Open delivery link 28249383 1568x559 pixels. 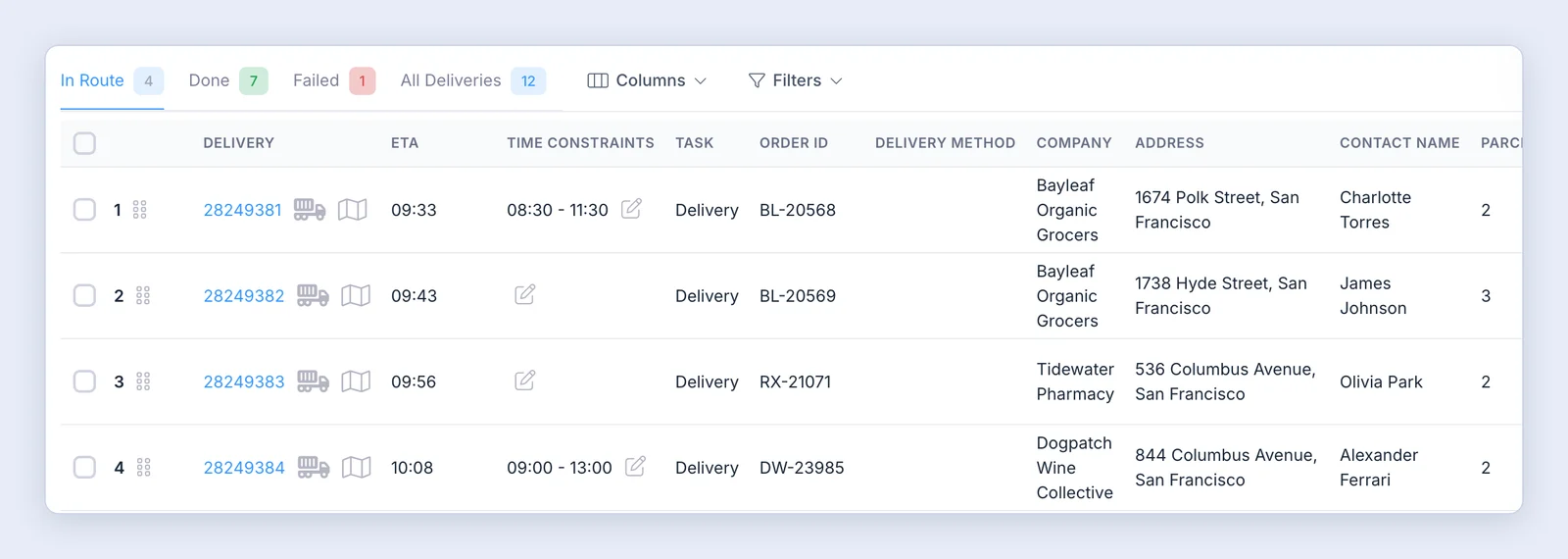[244, 381]
